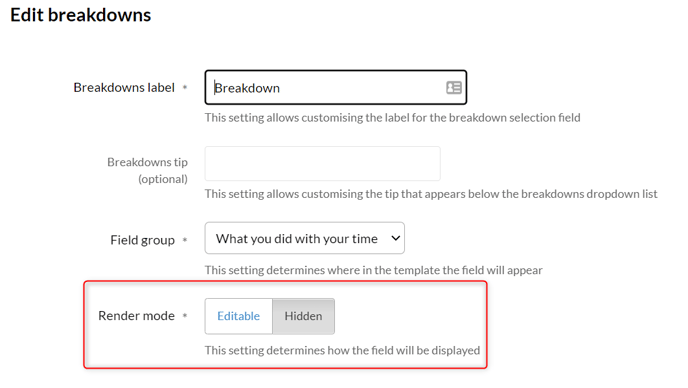Click the 'Field group' field label
Image resolution: width=688 pixels, height=388 pixels.
pyautogui.click(x=143, y=240)
